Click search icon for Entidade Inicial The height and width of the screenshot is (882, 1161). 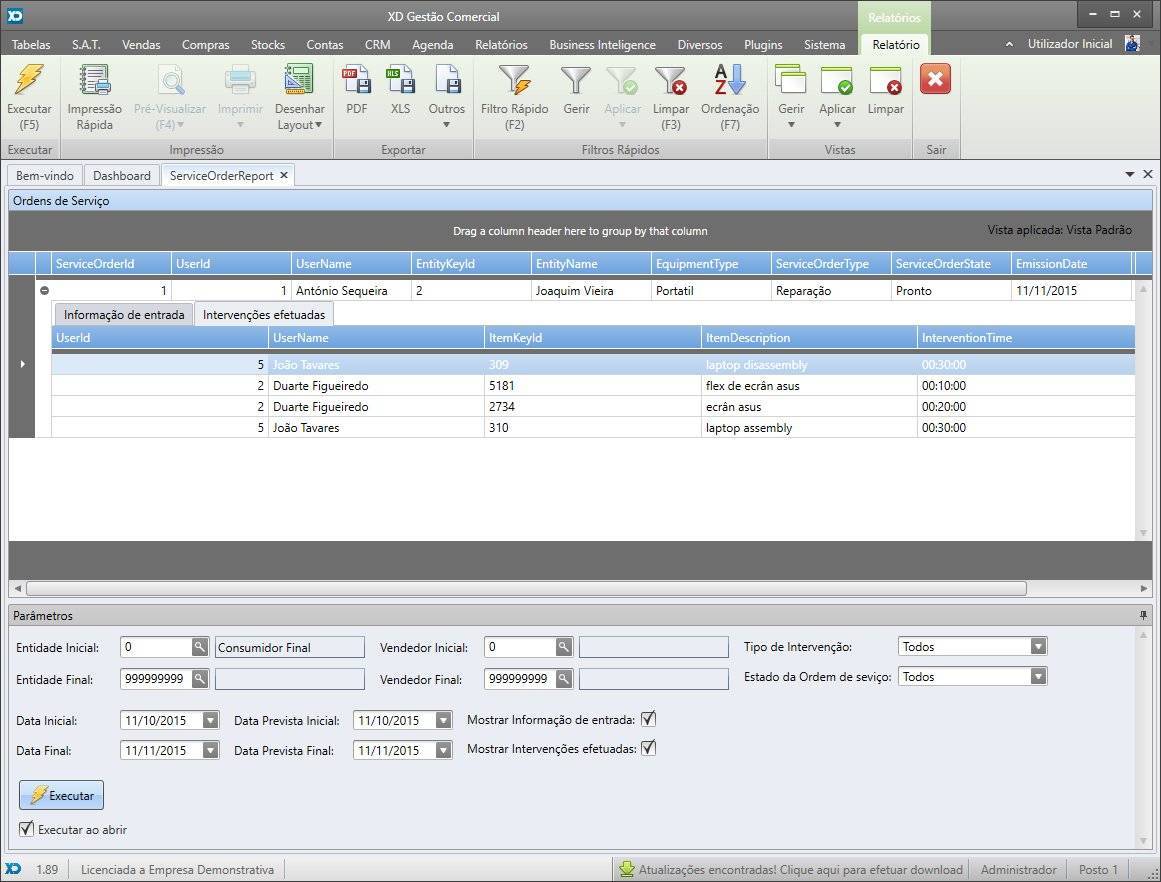(200, 647)
